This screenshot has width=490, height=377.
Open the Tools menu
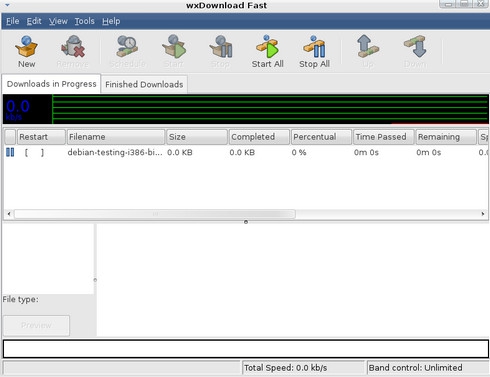coord(84,21)
